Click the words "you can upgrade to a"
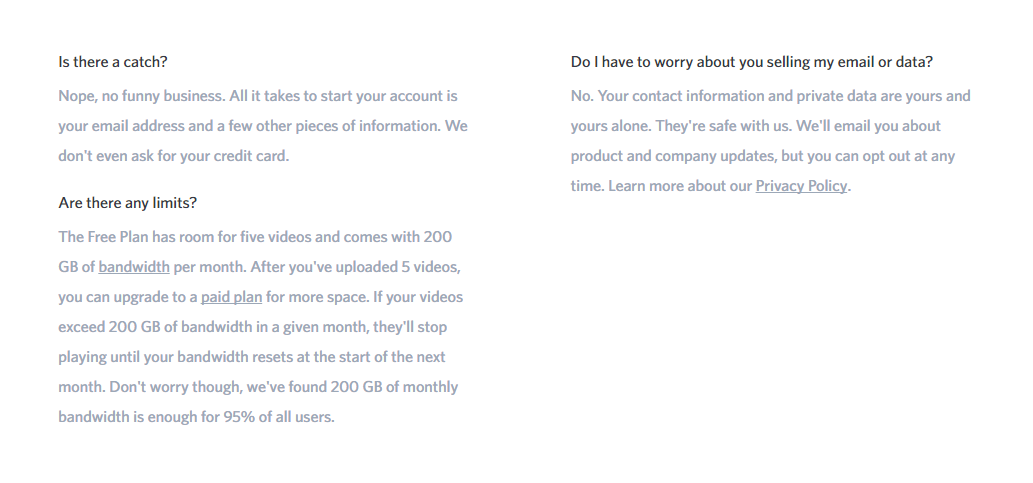This screenshot has width=1033, height=483. click(x=128, y=298)
